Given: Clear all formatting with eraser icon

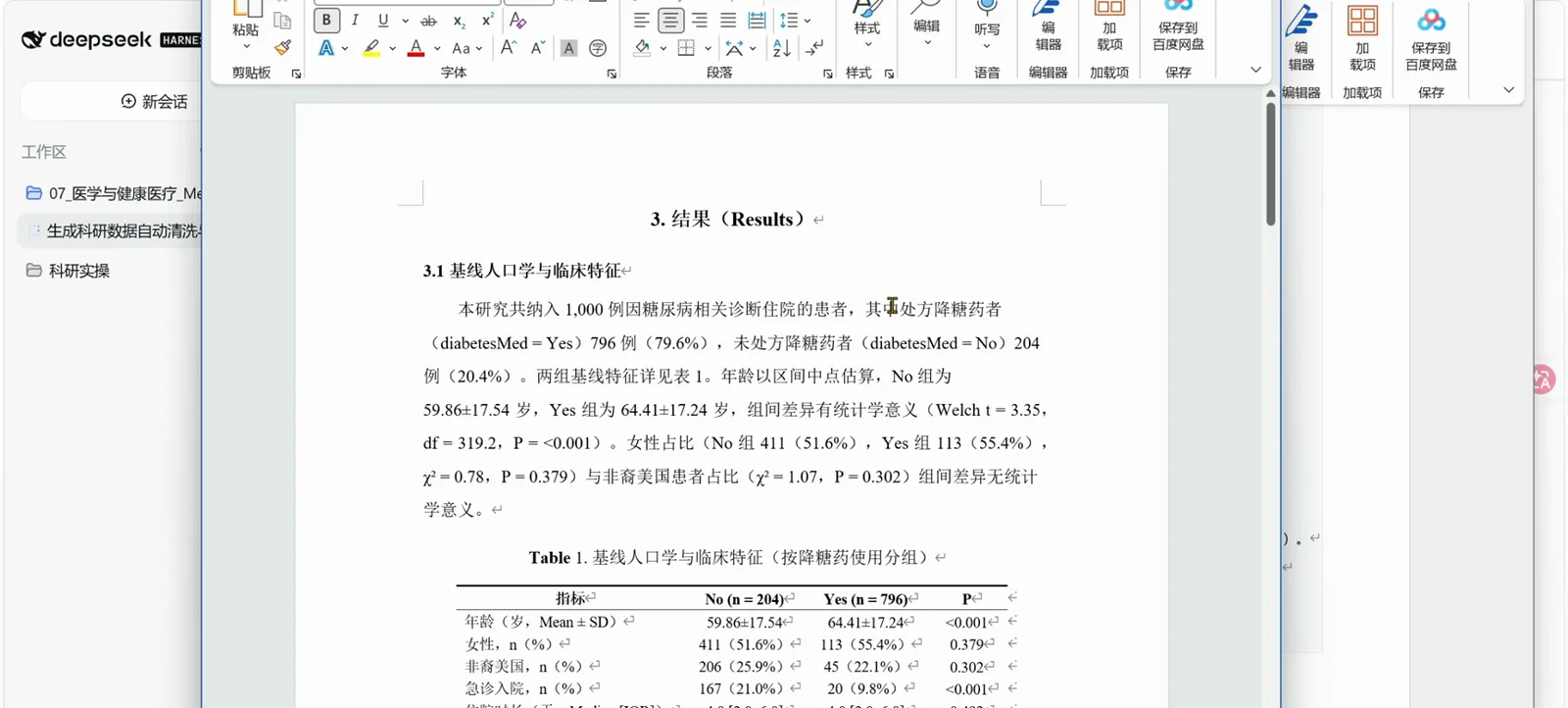Looking at the screenshot, I should click(x=518, y=20).
